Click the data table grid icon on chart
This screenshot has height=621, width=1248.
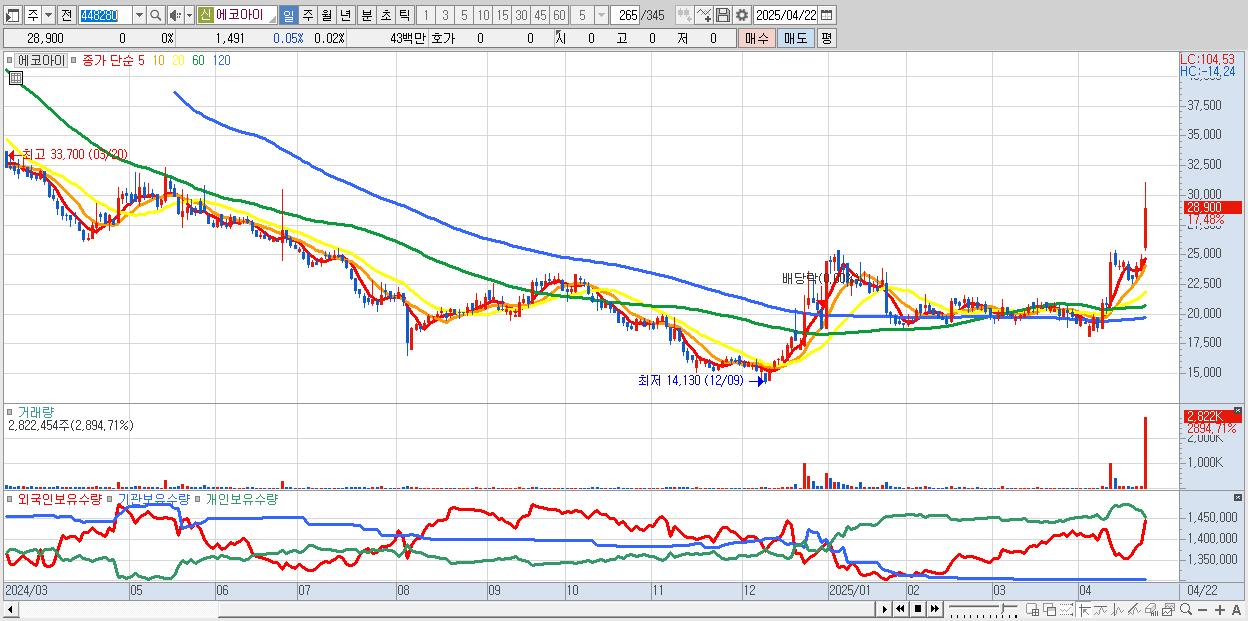point(16,79)
